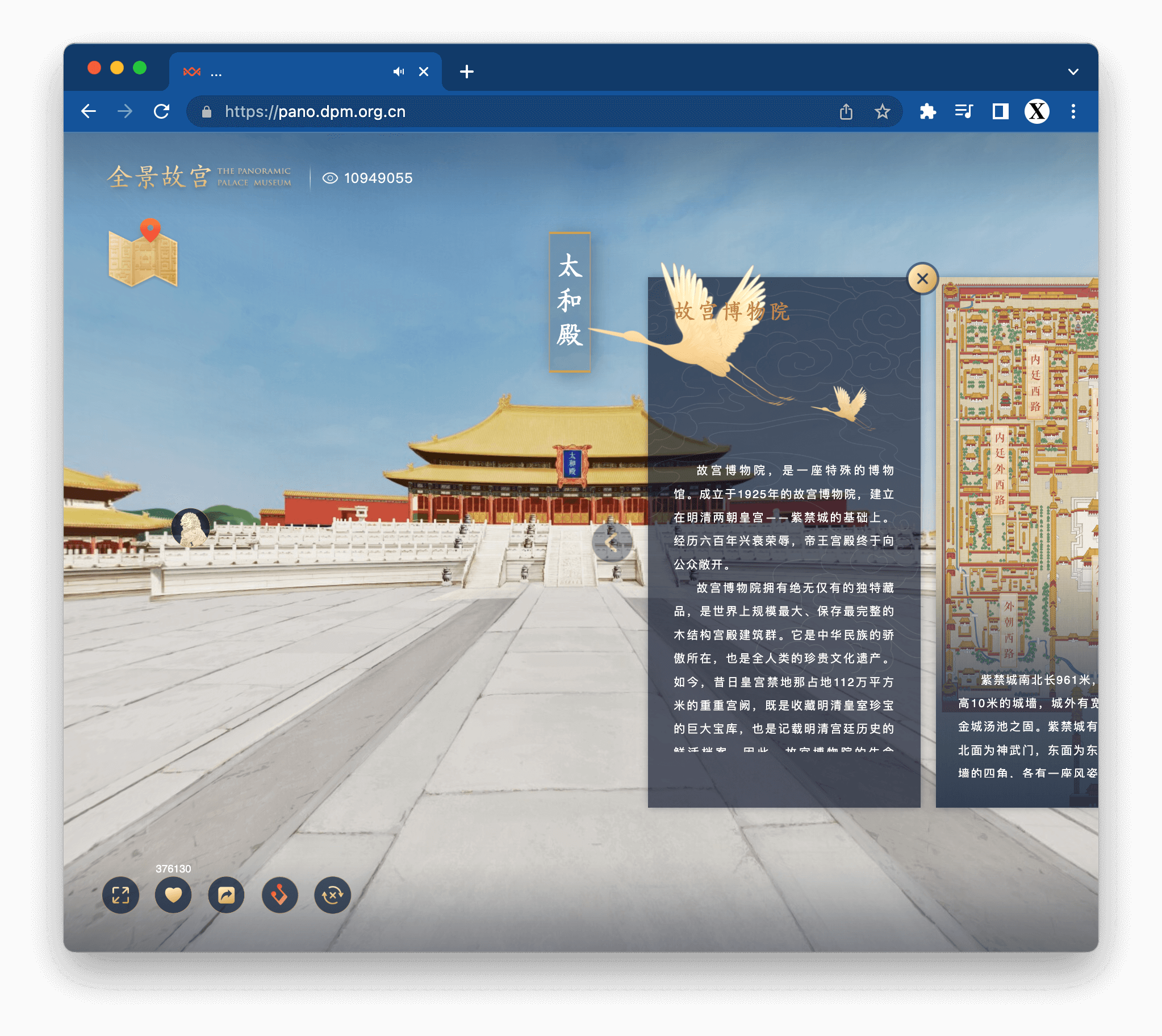Open the route navigation icon
The height and width of the screenshot is (1036, 1162).
click(x=279, y=895)
